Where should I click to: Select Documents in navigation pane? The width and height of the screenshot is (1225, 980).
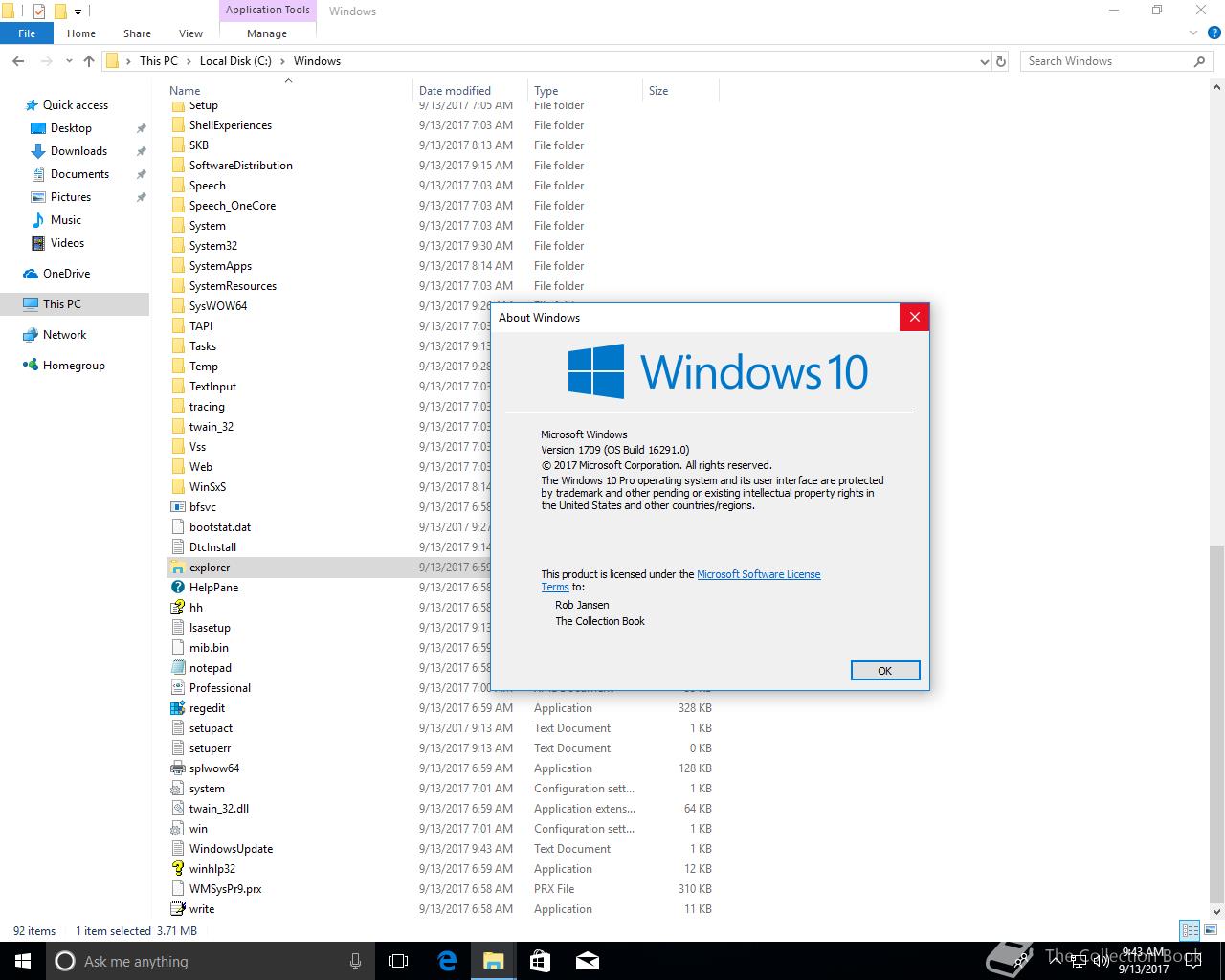(79, 174)
